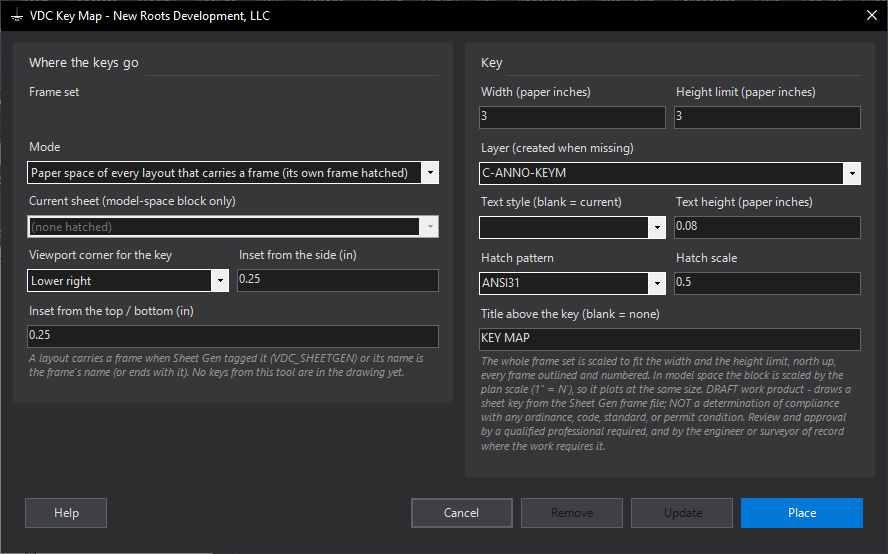Close the VDC Key Map dialog
This screenshot has width=888, height=554.
tap(872, 15)
